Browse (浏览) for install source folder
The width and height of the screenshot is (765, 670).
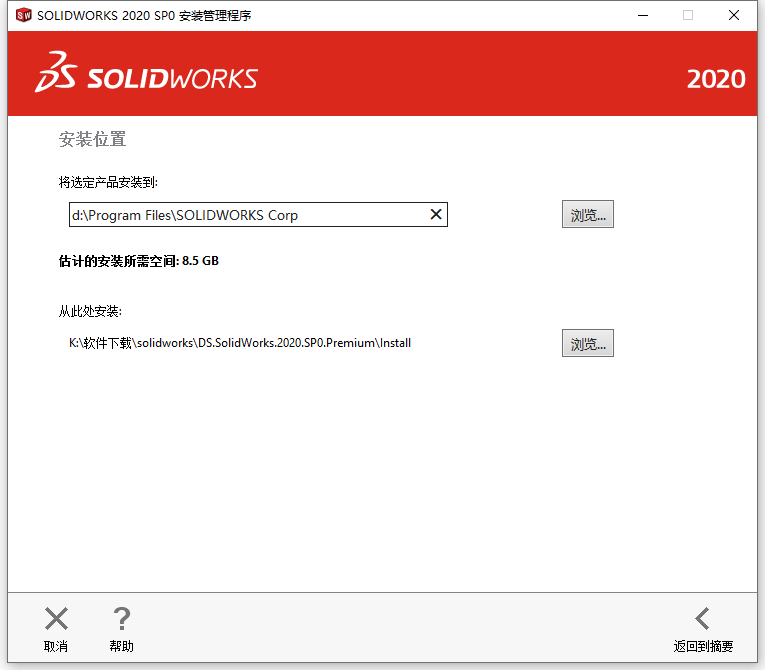coord(587,343)
